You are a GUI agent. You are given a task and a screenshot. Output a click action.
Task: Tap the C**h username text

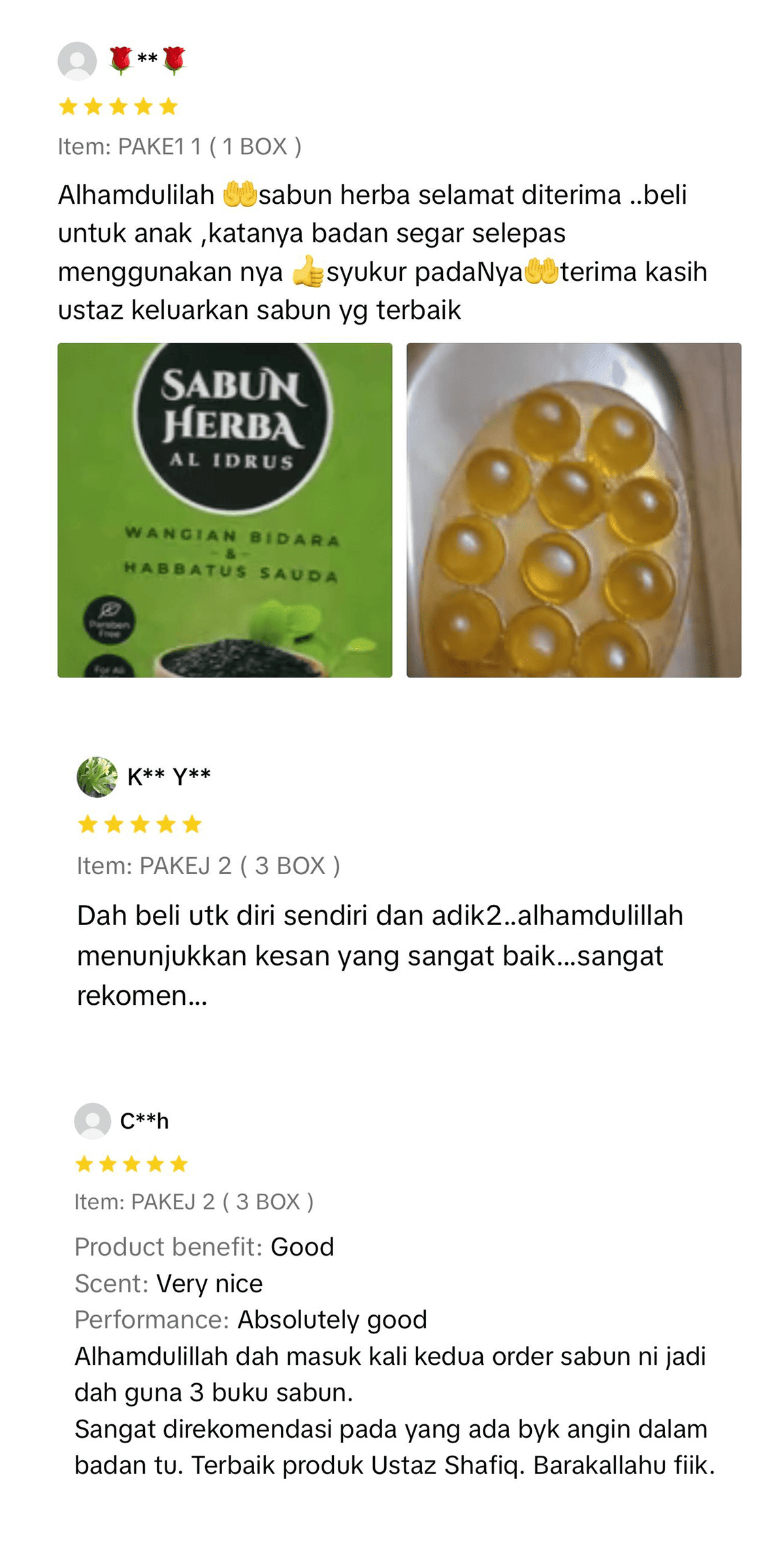tap(144, 1121)
